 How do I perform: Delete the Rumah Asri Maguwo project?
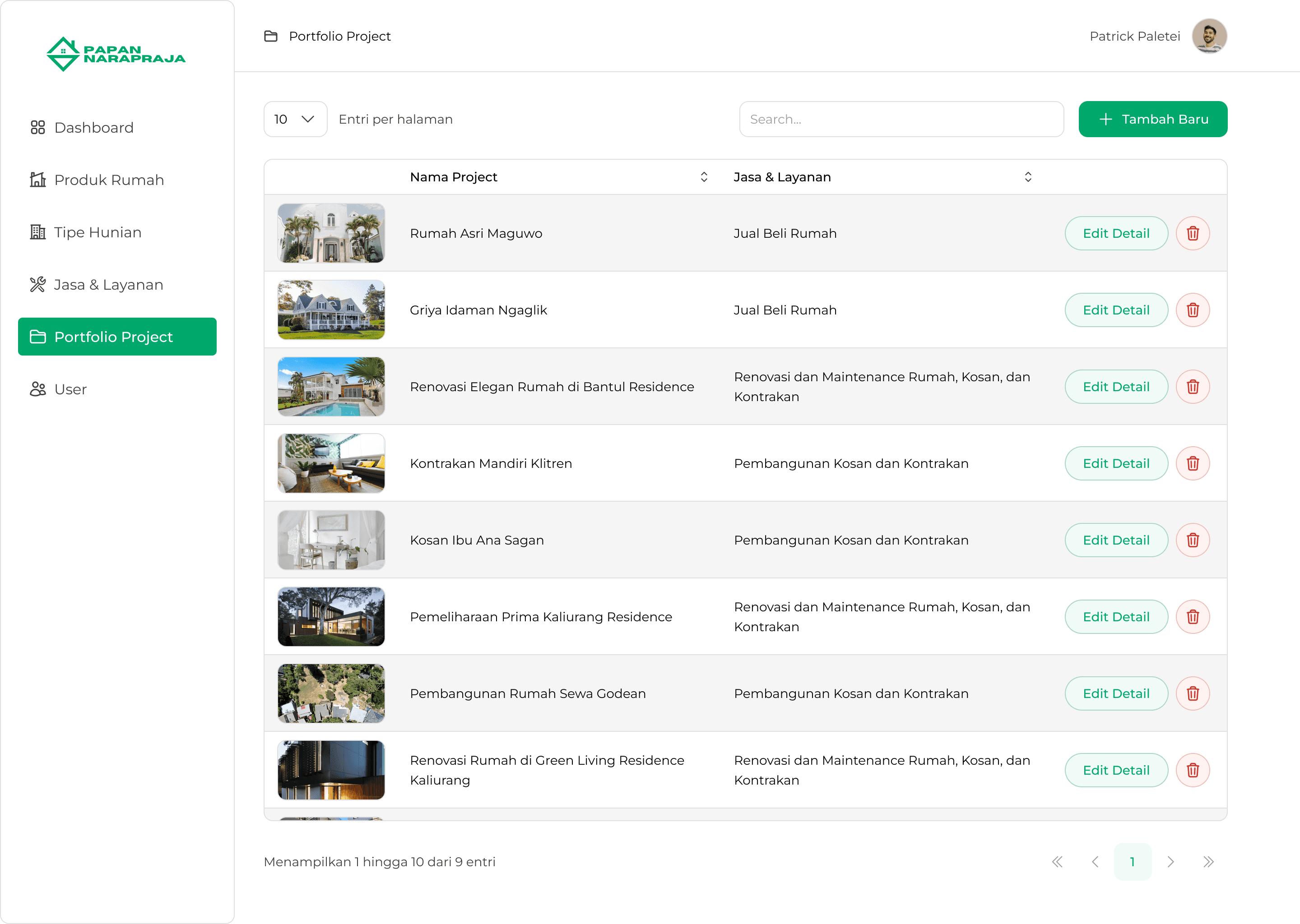pos(1193,233)
